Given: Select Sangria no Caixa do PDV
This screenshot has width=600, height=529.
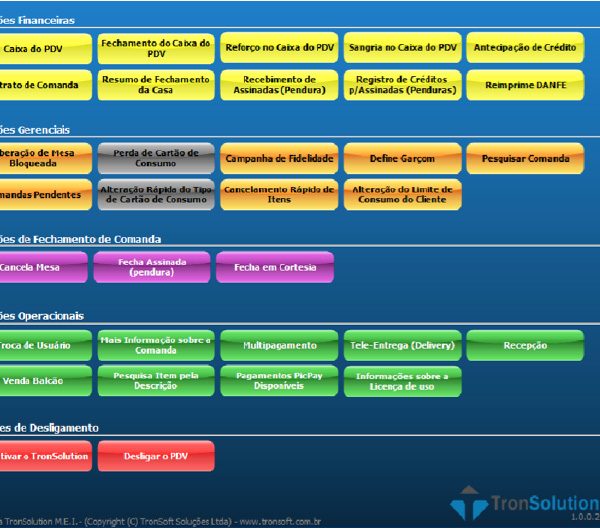Looking at the screenshot, I should [402, 48].
